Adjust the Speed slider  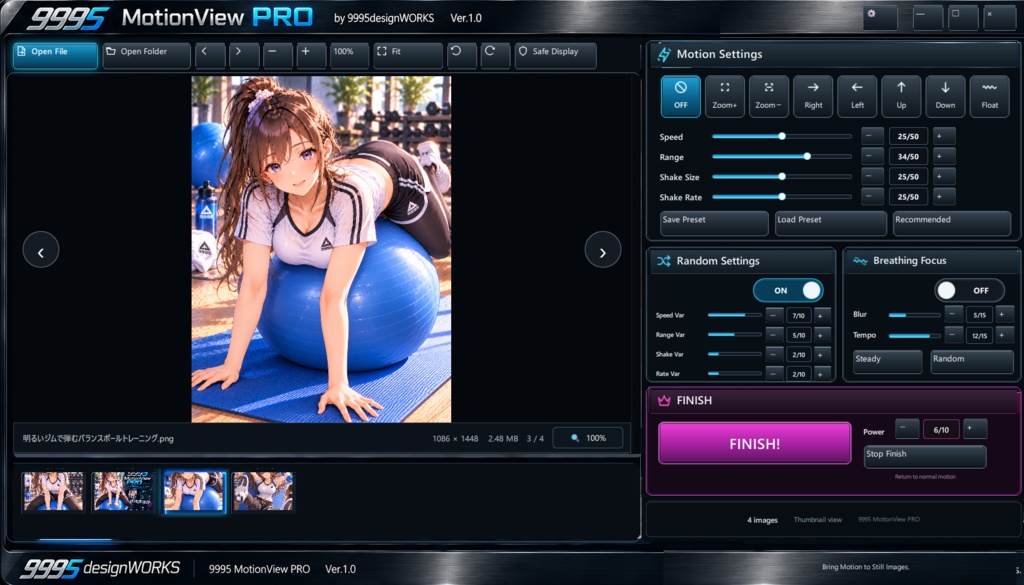[782, 136]
